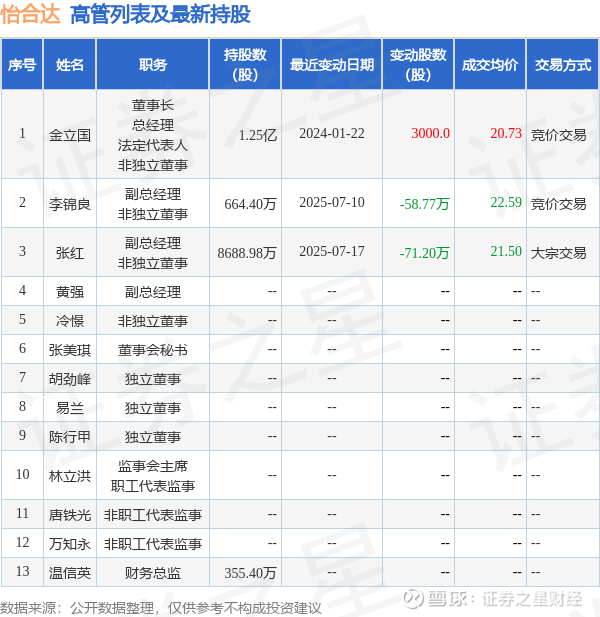This screenshot has width=600, height=617.
Task: Select the 职务 column header
Action: 153,65
